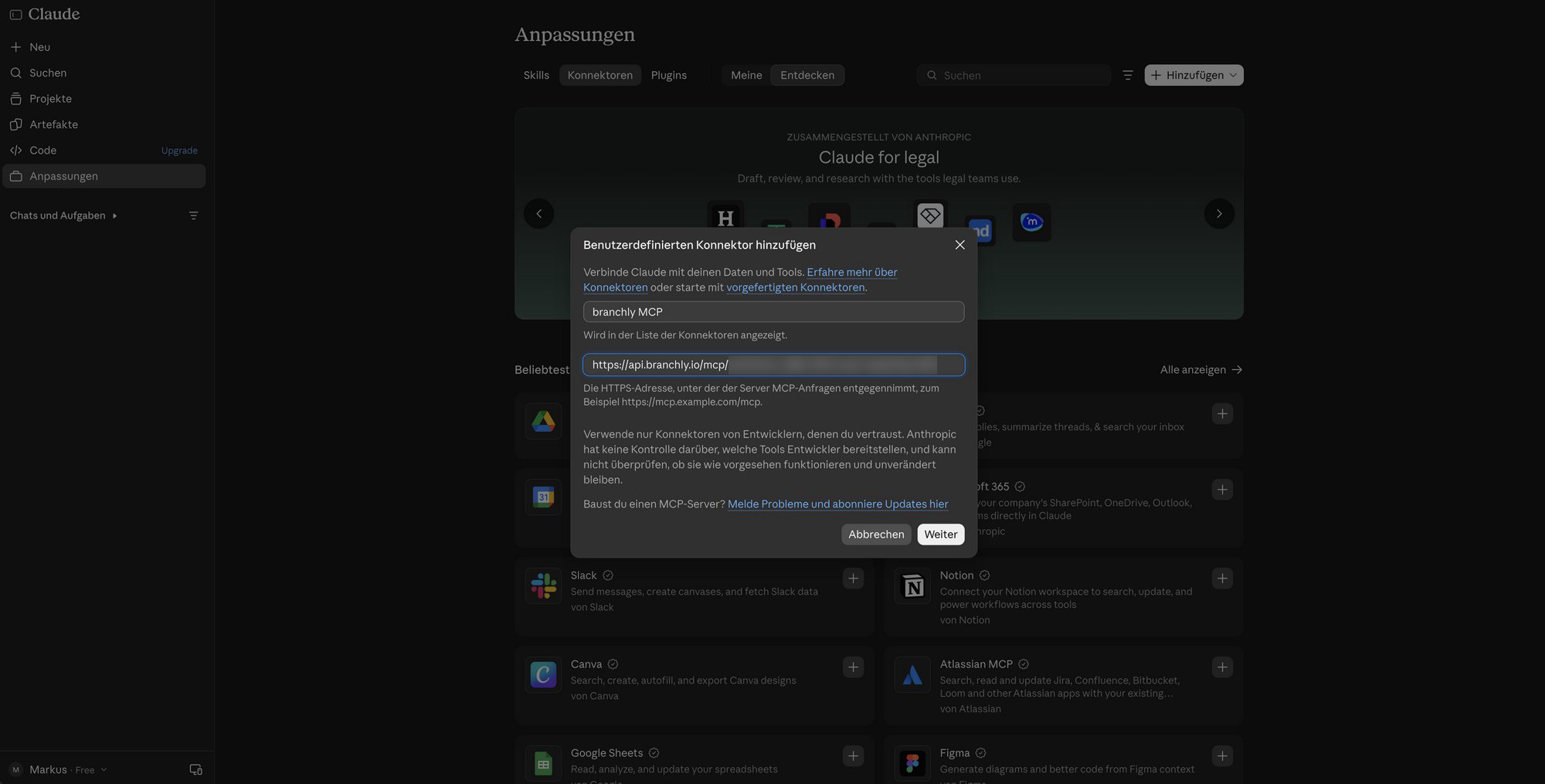The width and height of the screenshot is (1545, 784).
Task: Click the MCP server URL field
Action: pos(773,365)
